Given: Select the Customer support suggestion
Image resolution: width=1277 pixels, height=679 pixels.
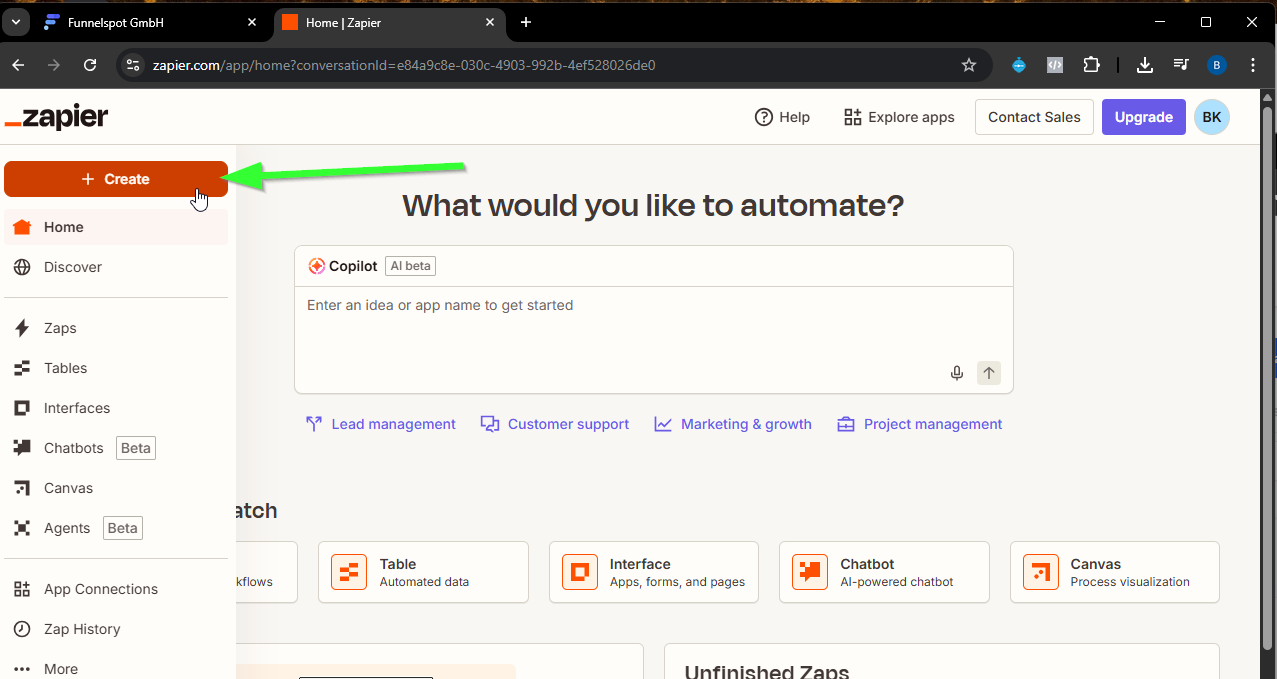Looking at the screenshot, I should [x=555, y=424].
